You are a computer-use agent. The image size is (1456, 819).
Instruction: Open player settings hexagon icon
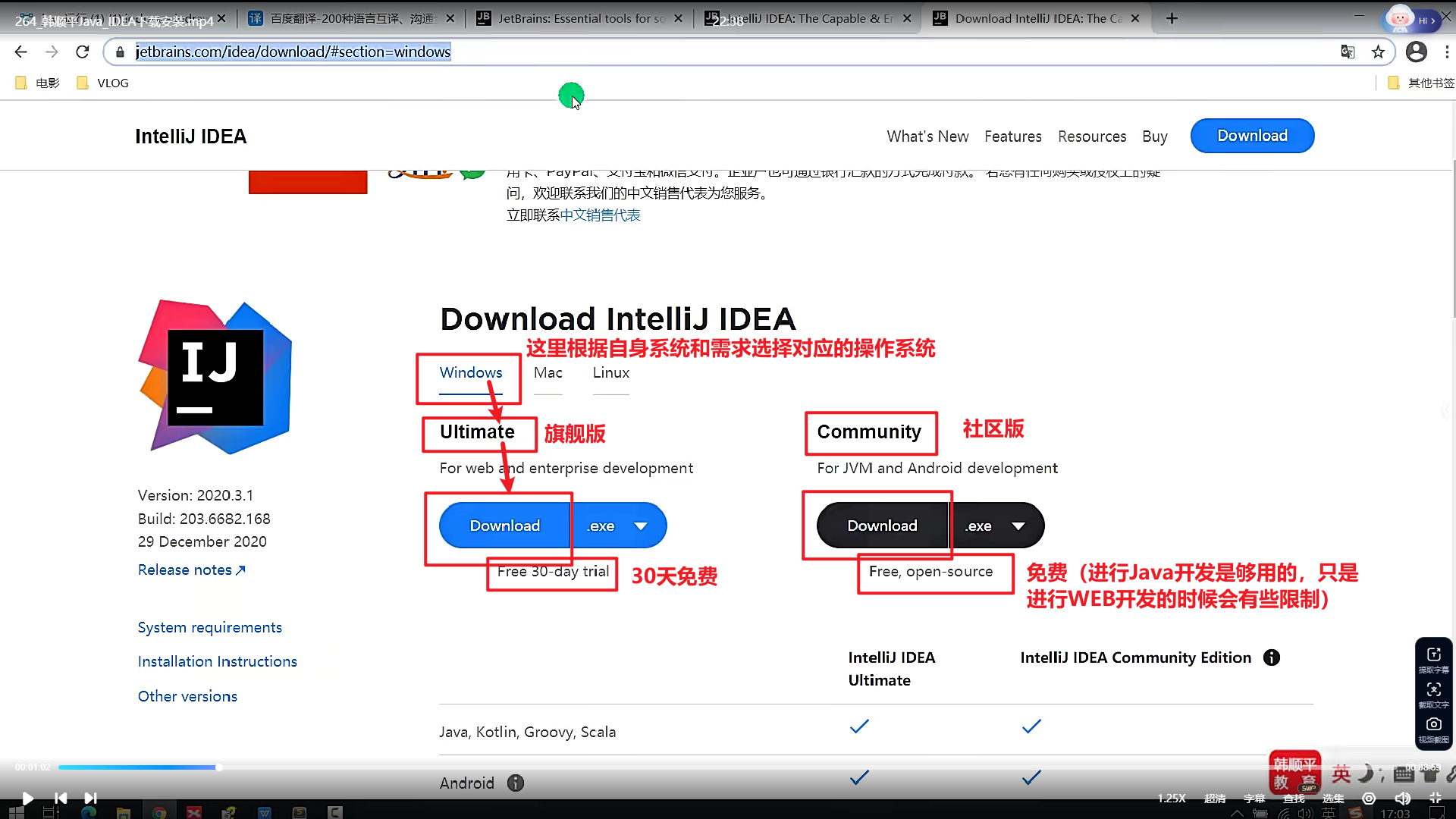pyautogui.click(x=1369, y=798)
